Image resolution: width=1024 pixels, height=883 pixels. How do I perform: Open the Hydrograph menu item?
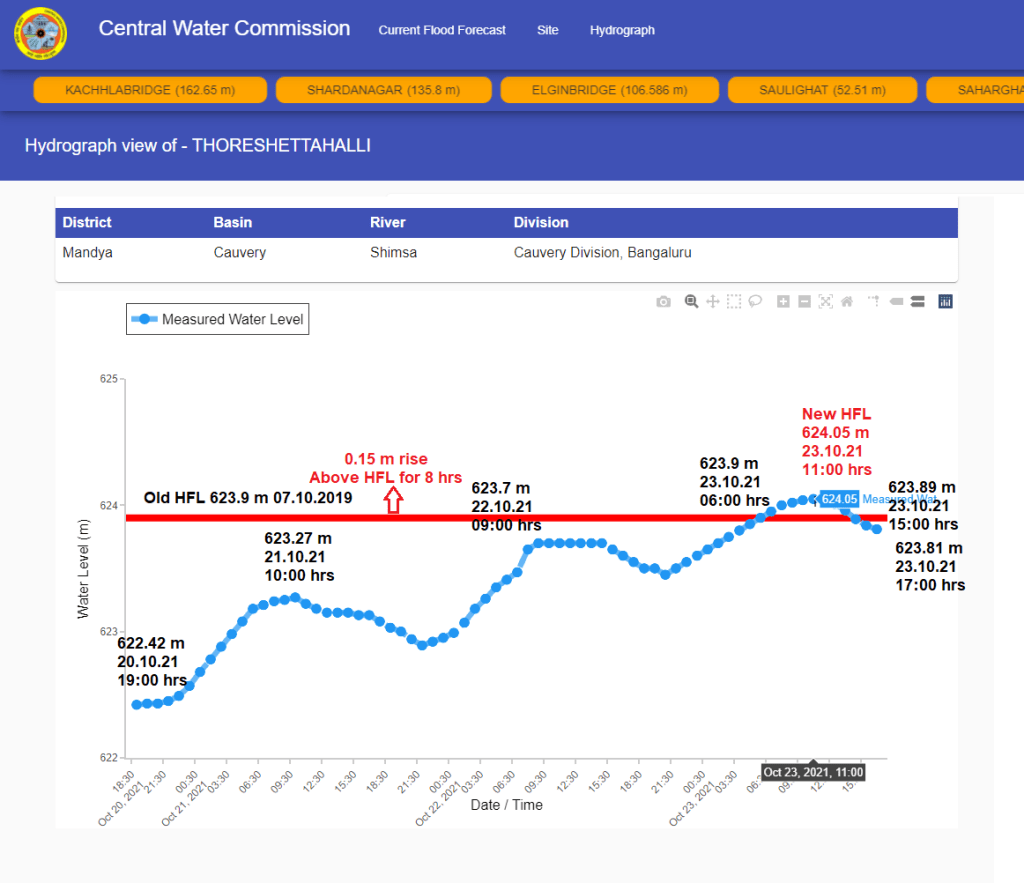click(622, 30)
